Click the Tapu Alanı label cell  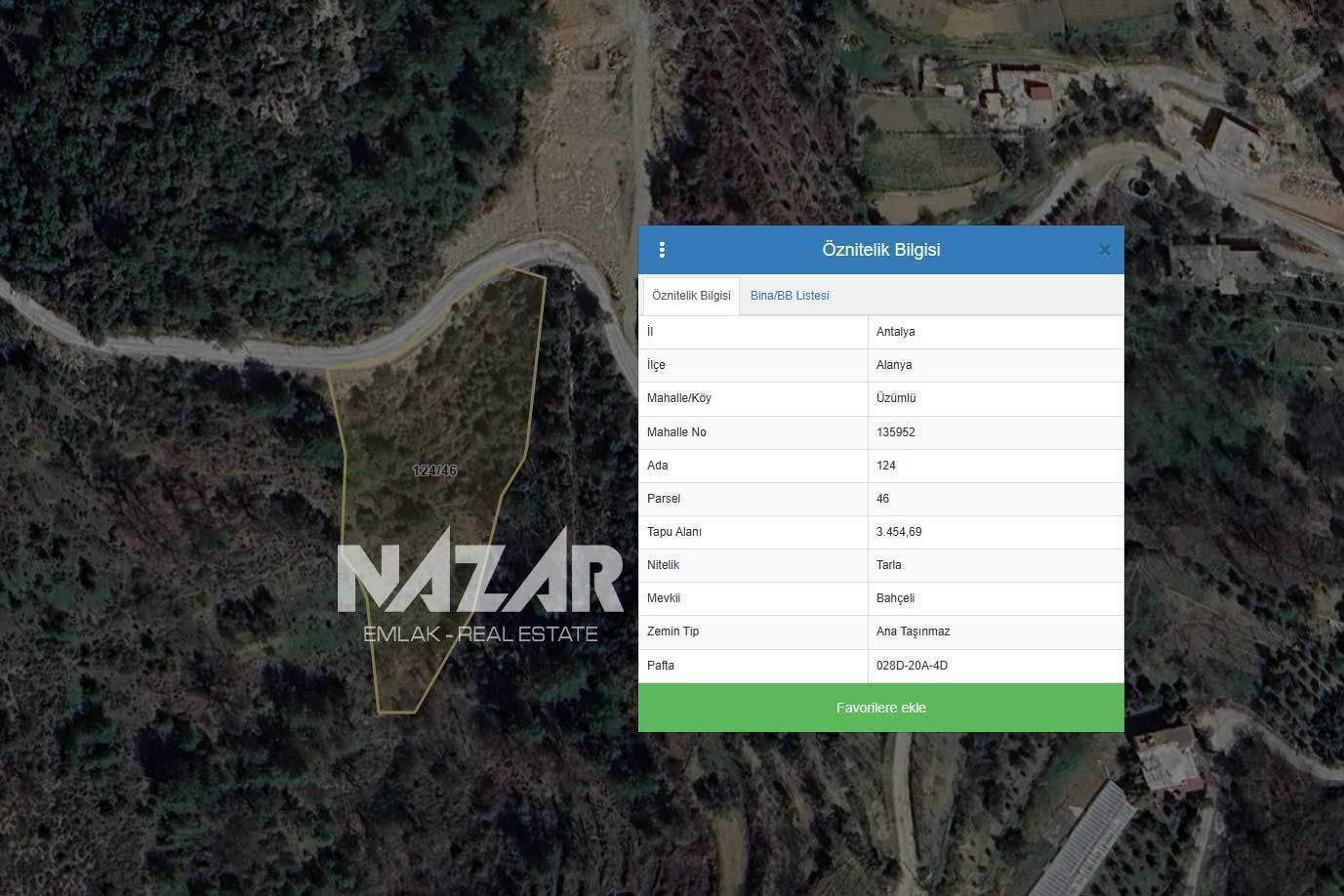pos(674,532)
